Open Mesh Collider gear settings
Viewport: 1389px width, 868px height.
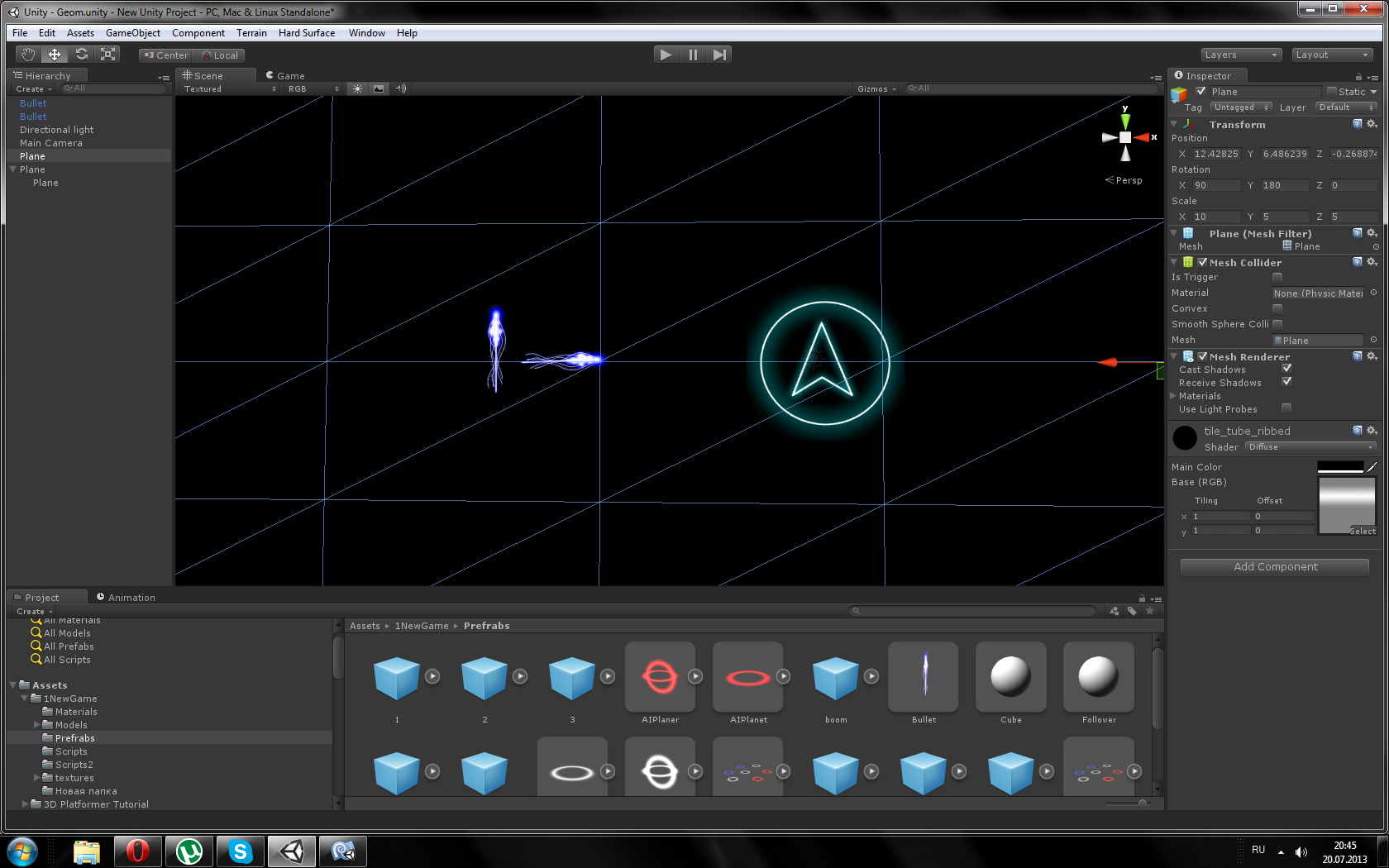(1372, 262)
